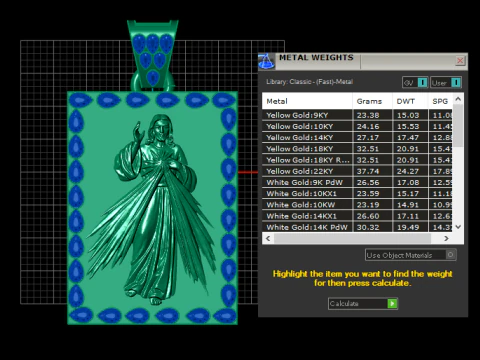Sort by the Metal column header
480x360 pixels.
click(307, 101)
